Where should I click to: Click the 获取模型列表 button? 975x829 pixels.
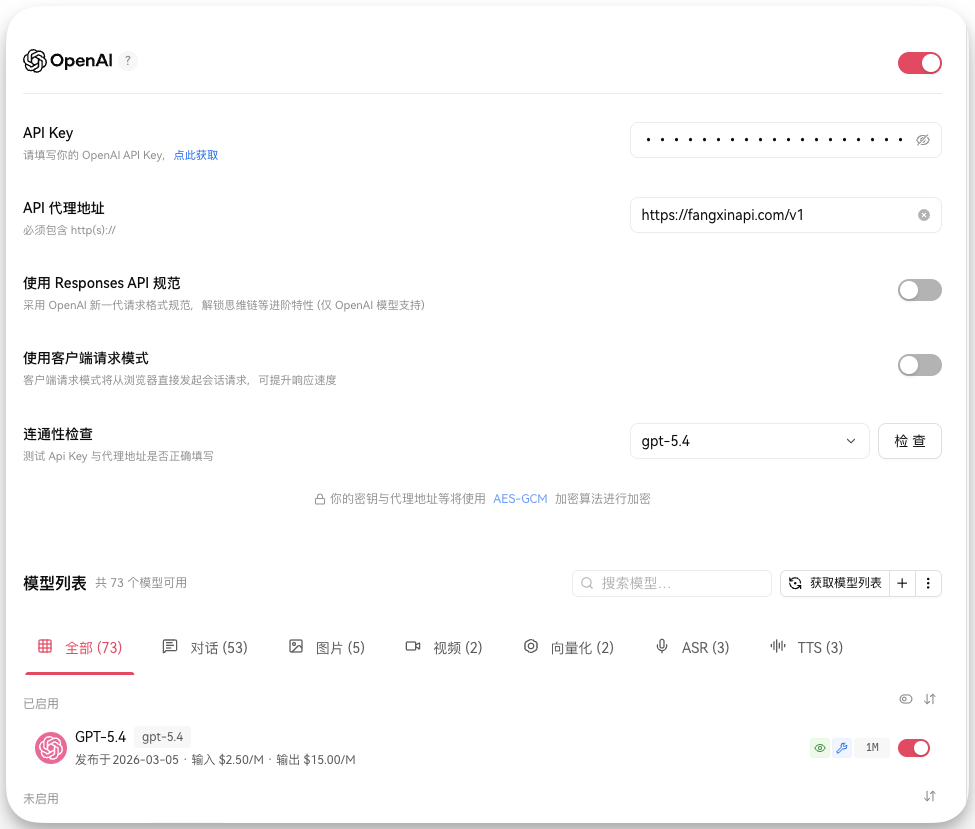click(835, 583)
